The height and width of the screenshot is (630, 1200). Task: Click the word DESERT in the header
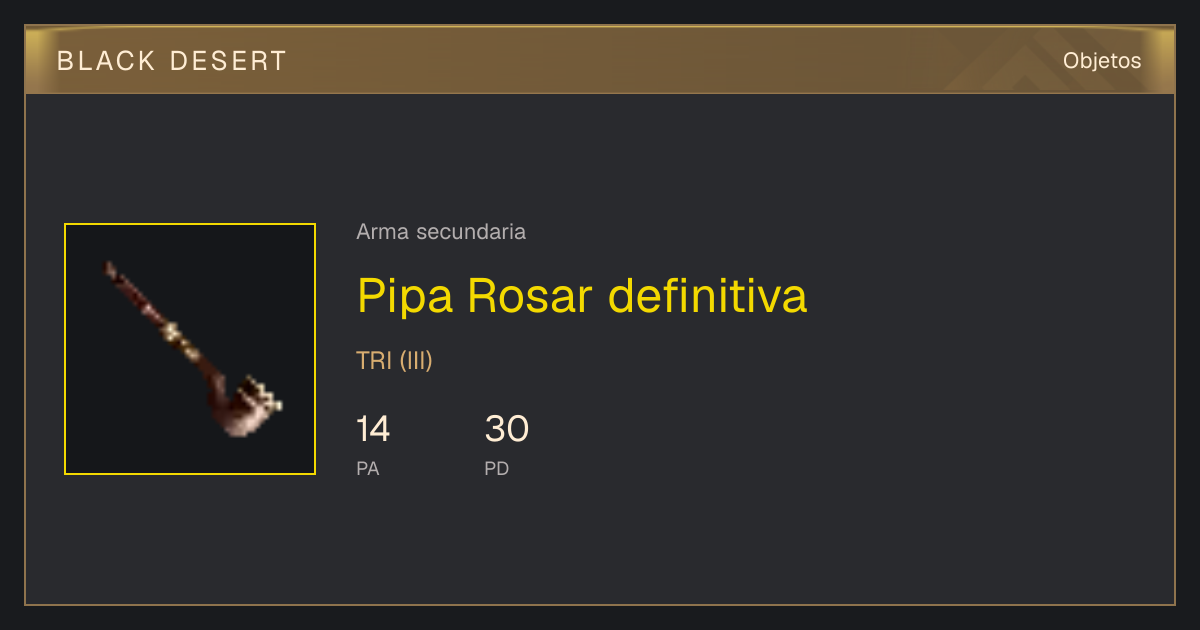click(x=229, y=61)
